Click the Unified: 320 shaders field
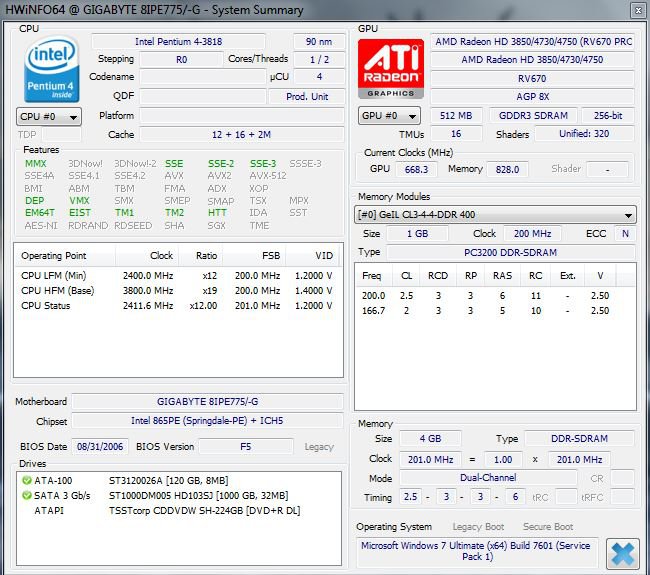Viewport: 650px width, 575px height. tap(584, 134)
